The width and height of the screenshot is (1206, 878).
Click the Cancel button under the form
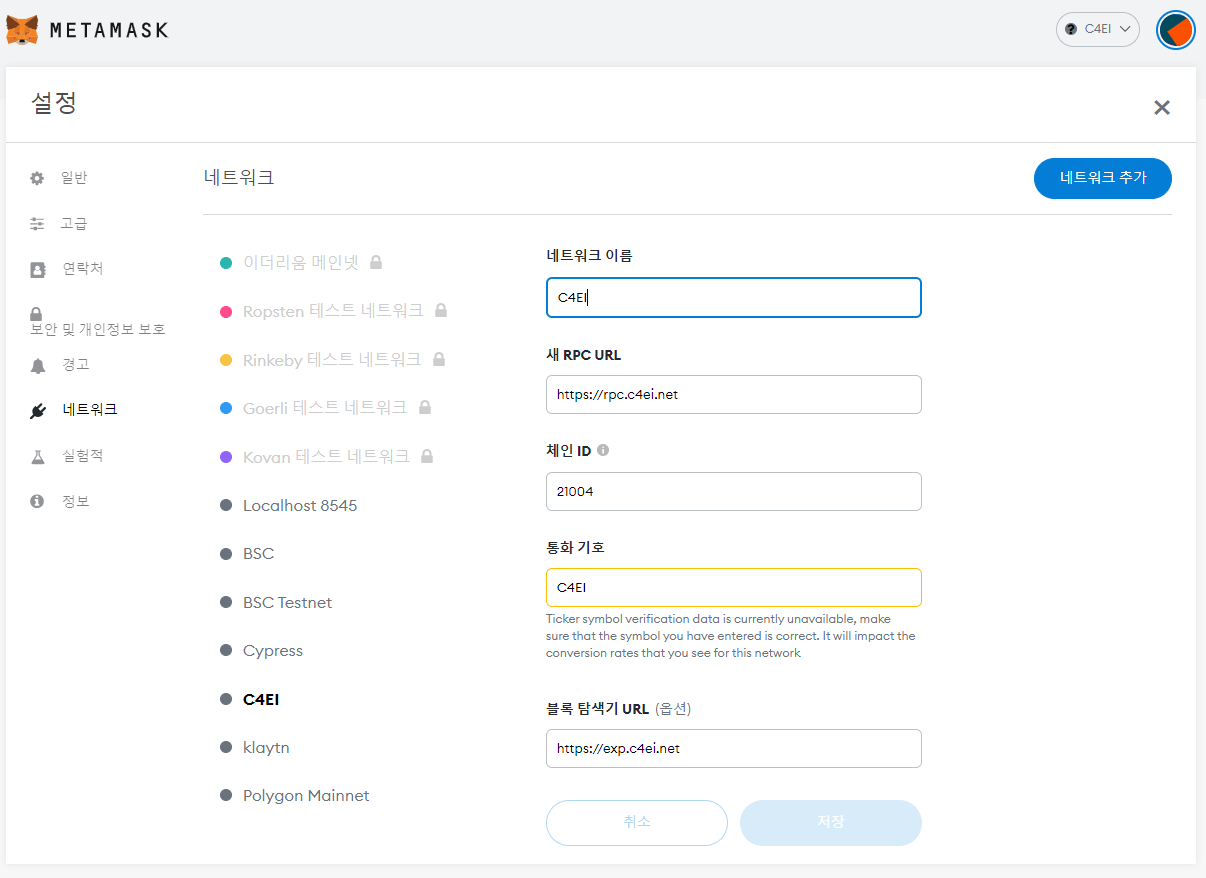(636, 822)
